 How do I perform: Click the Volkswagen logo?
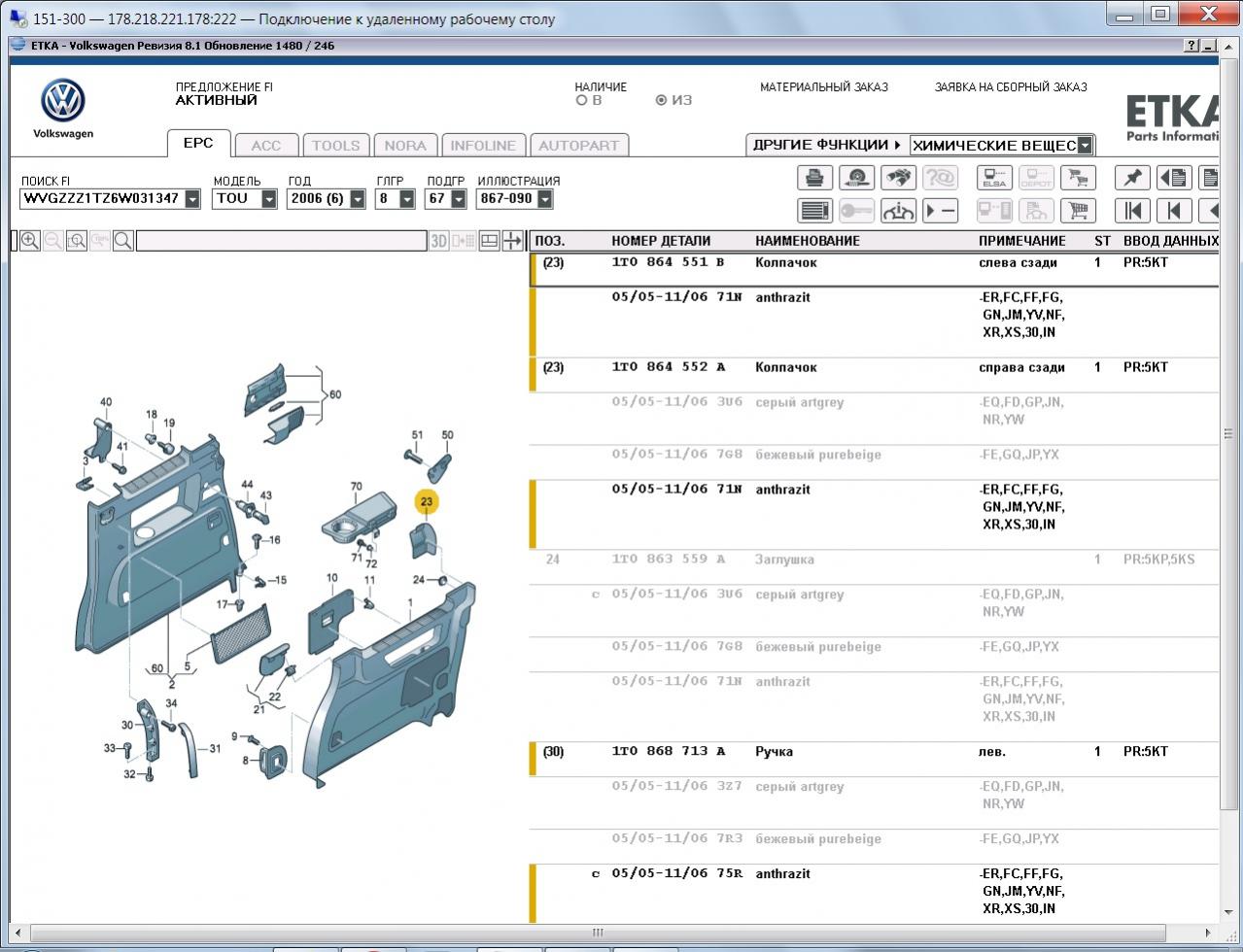[63, 102]
